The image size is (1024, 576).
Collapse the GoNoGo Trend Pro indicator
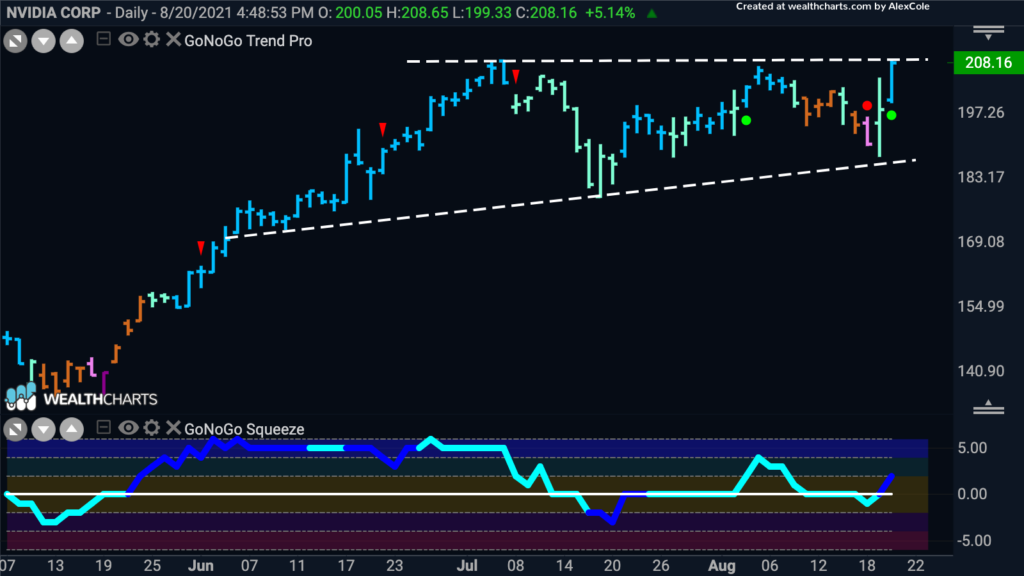coord(103,39)
